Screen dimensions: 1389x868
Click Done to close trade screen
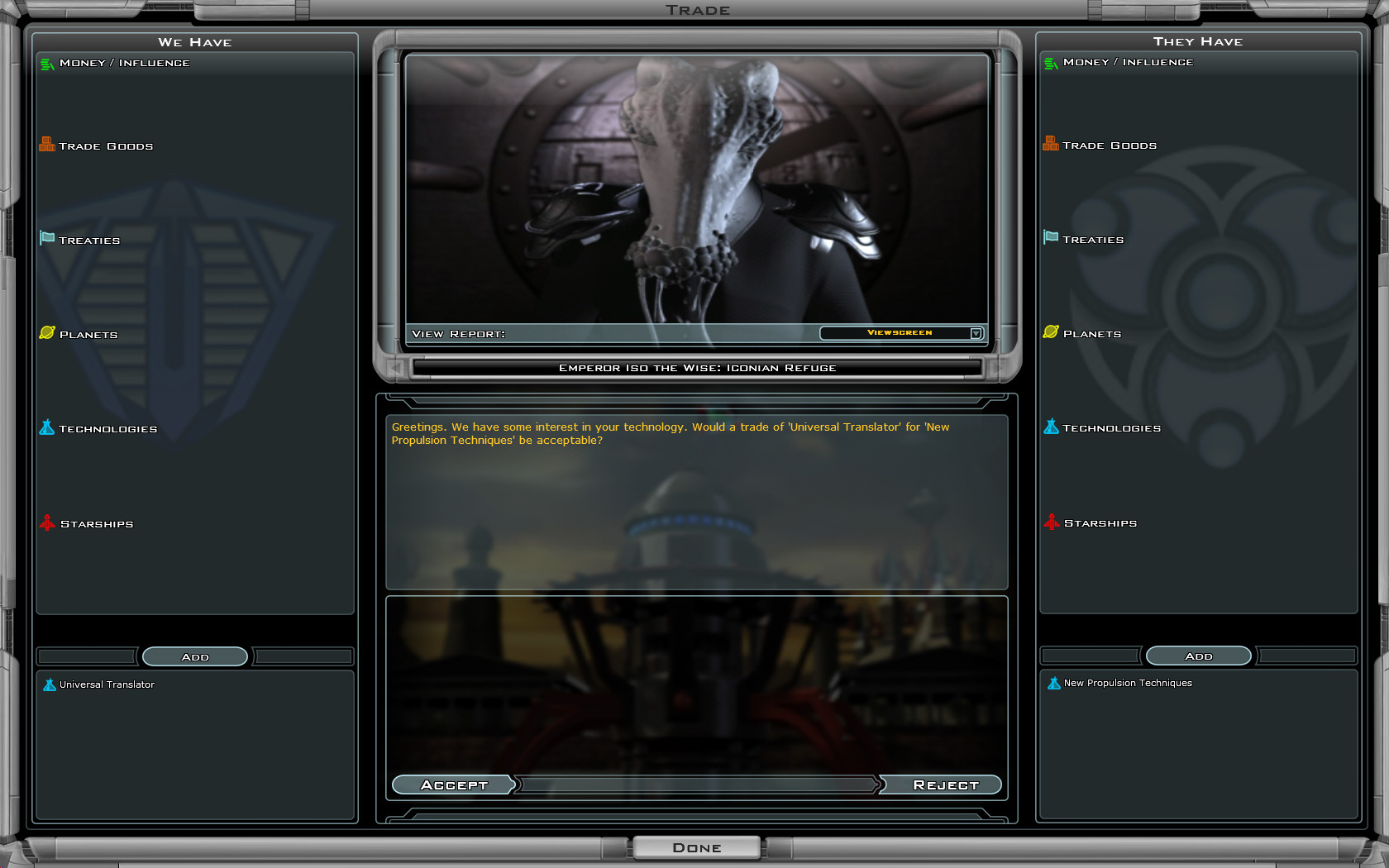tap(696, 847)
